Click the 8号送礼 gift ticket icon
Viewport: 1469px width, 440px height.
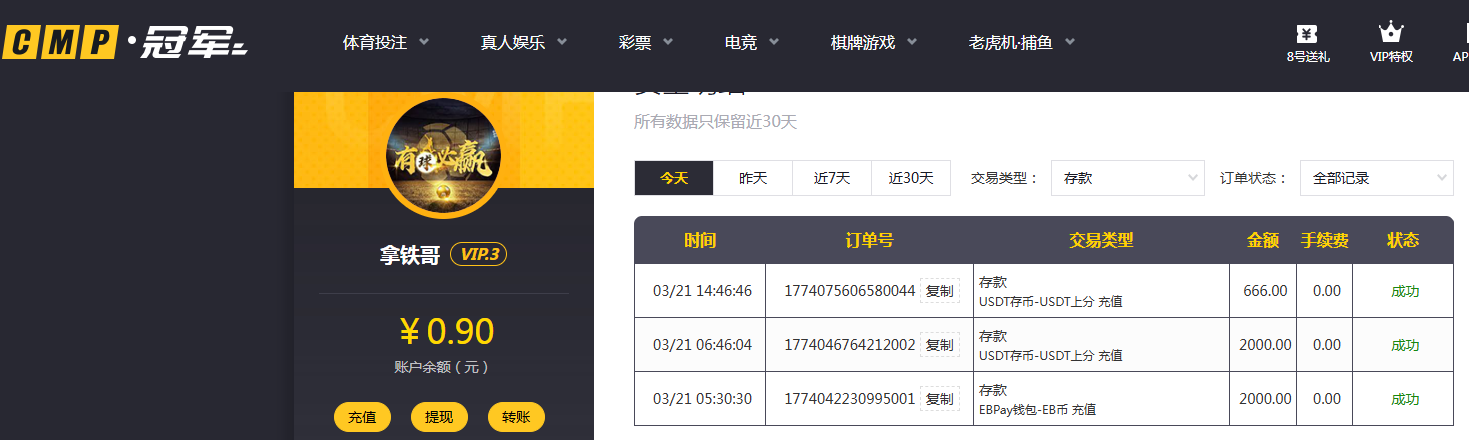click(1307, 34)
